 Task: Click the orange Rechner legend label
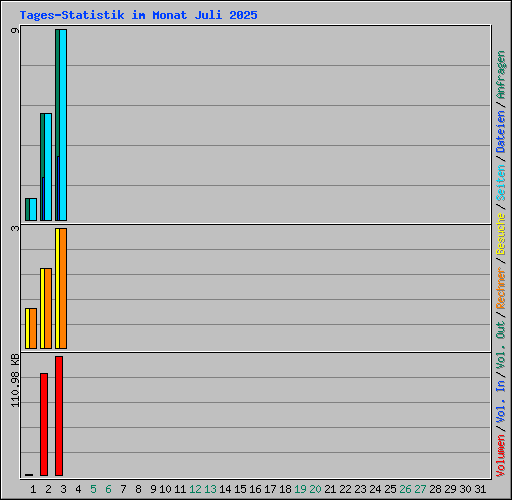click(x=500, y=288)
